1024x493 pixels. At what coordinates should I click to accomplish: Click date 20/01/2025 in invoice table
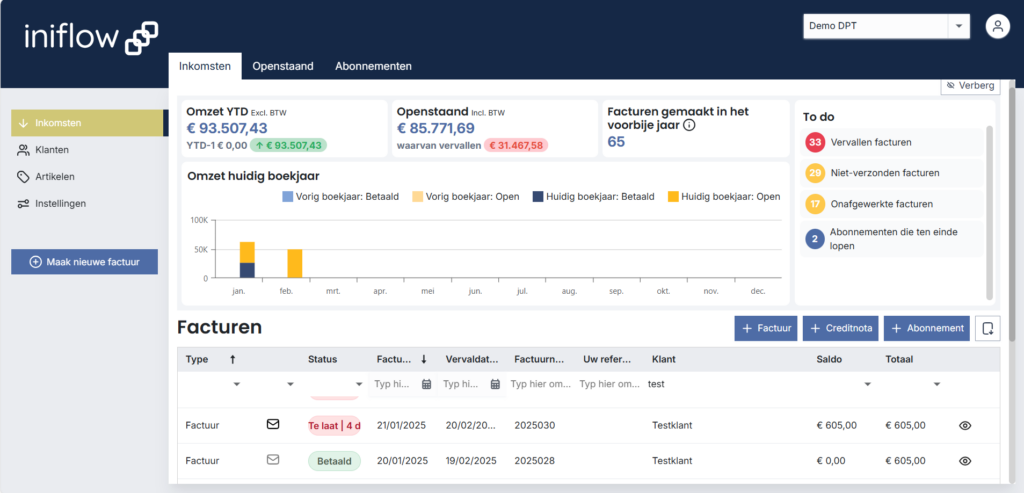[402, 461]
